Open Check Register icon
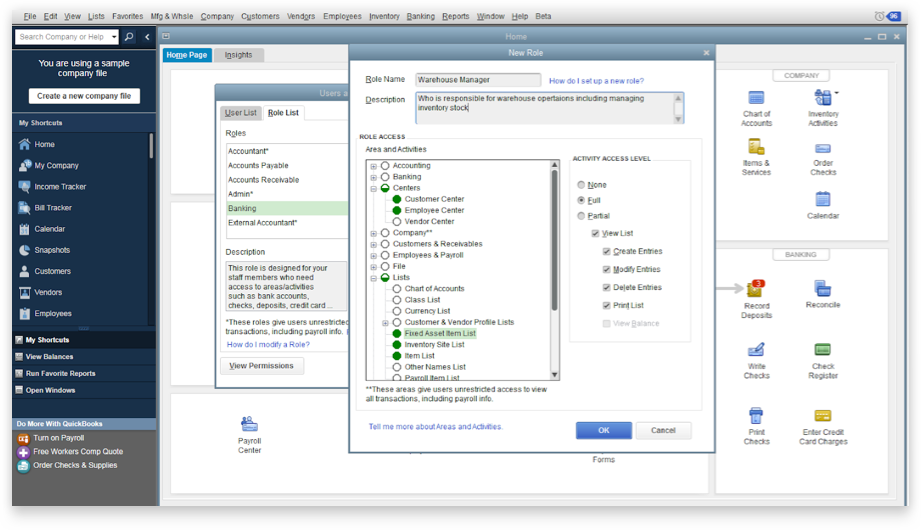922x530 pixels. [x=823, y=349]
